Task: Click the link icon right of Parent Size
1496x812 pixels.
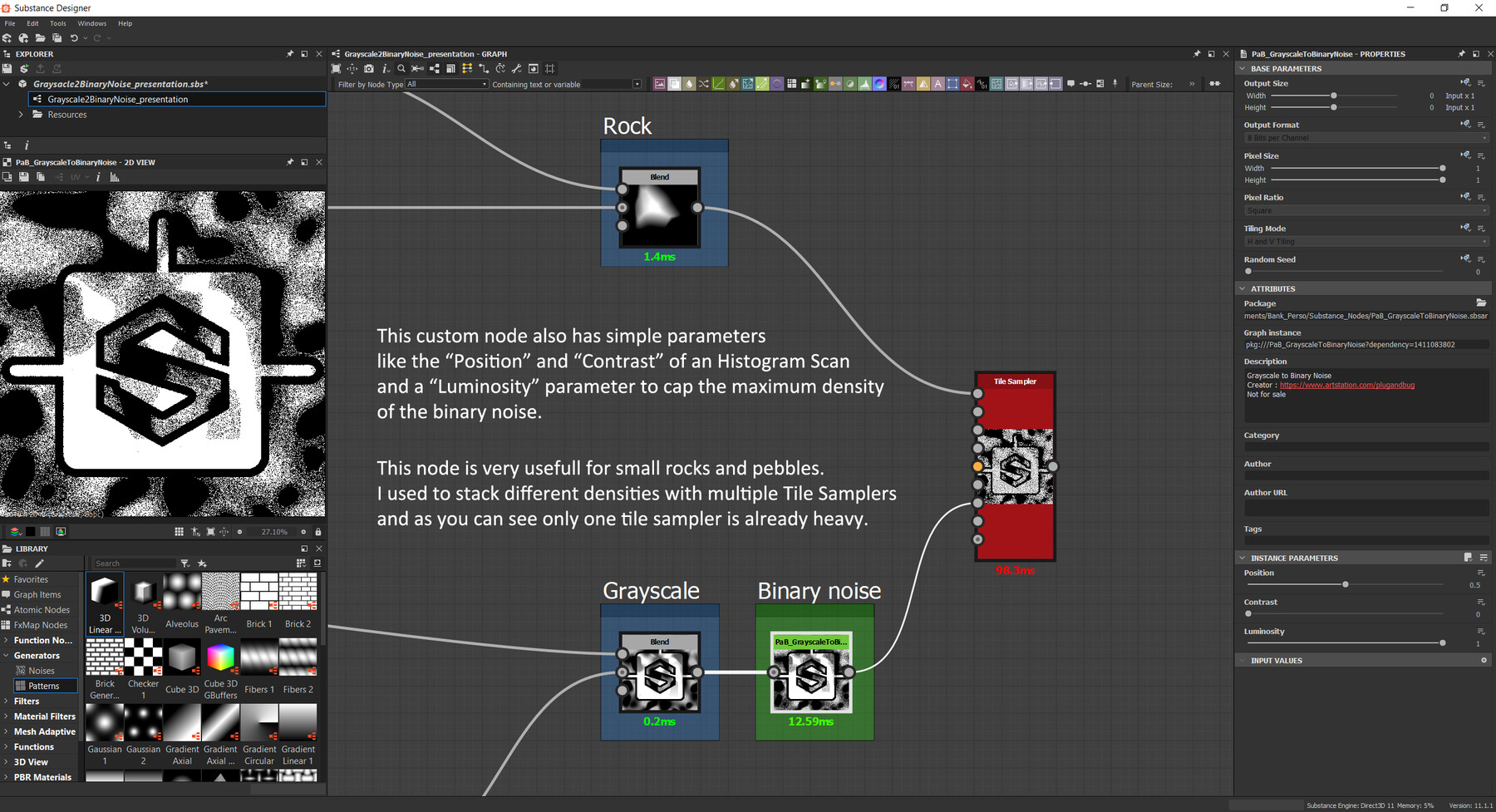Action: coord(1215,84)
